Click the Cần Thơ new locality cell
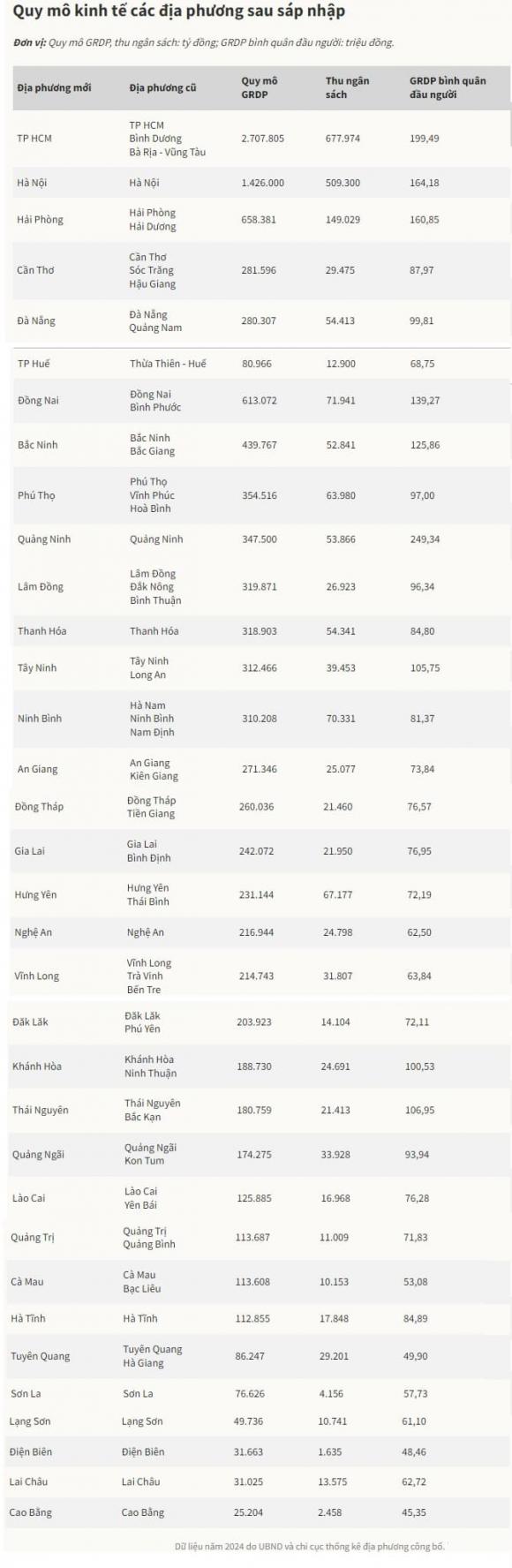The image size is (512, 1568). [35, 270]
